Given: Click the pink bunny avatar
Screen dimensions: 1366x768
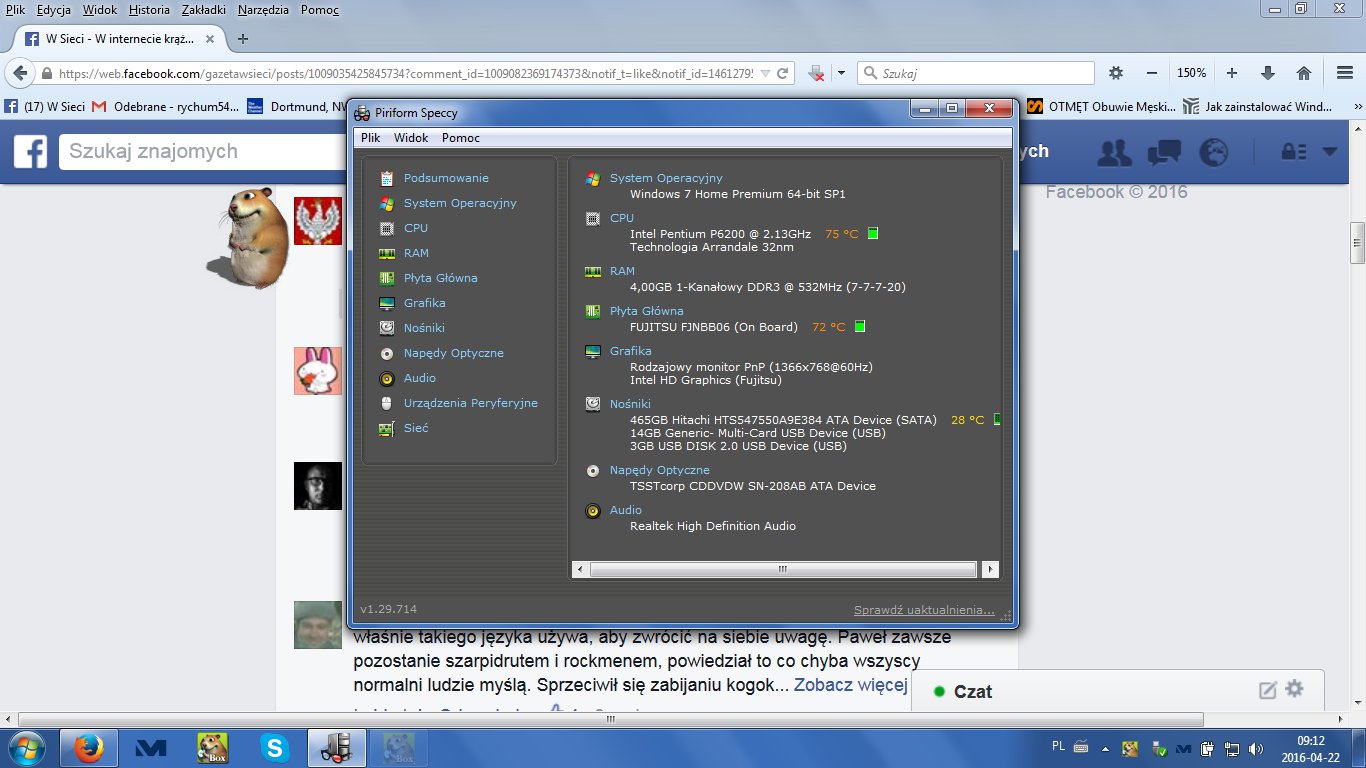Looking at the screenshot, I should [318, 370].
